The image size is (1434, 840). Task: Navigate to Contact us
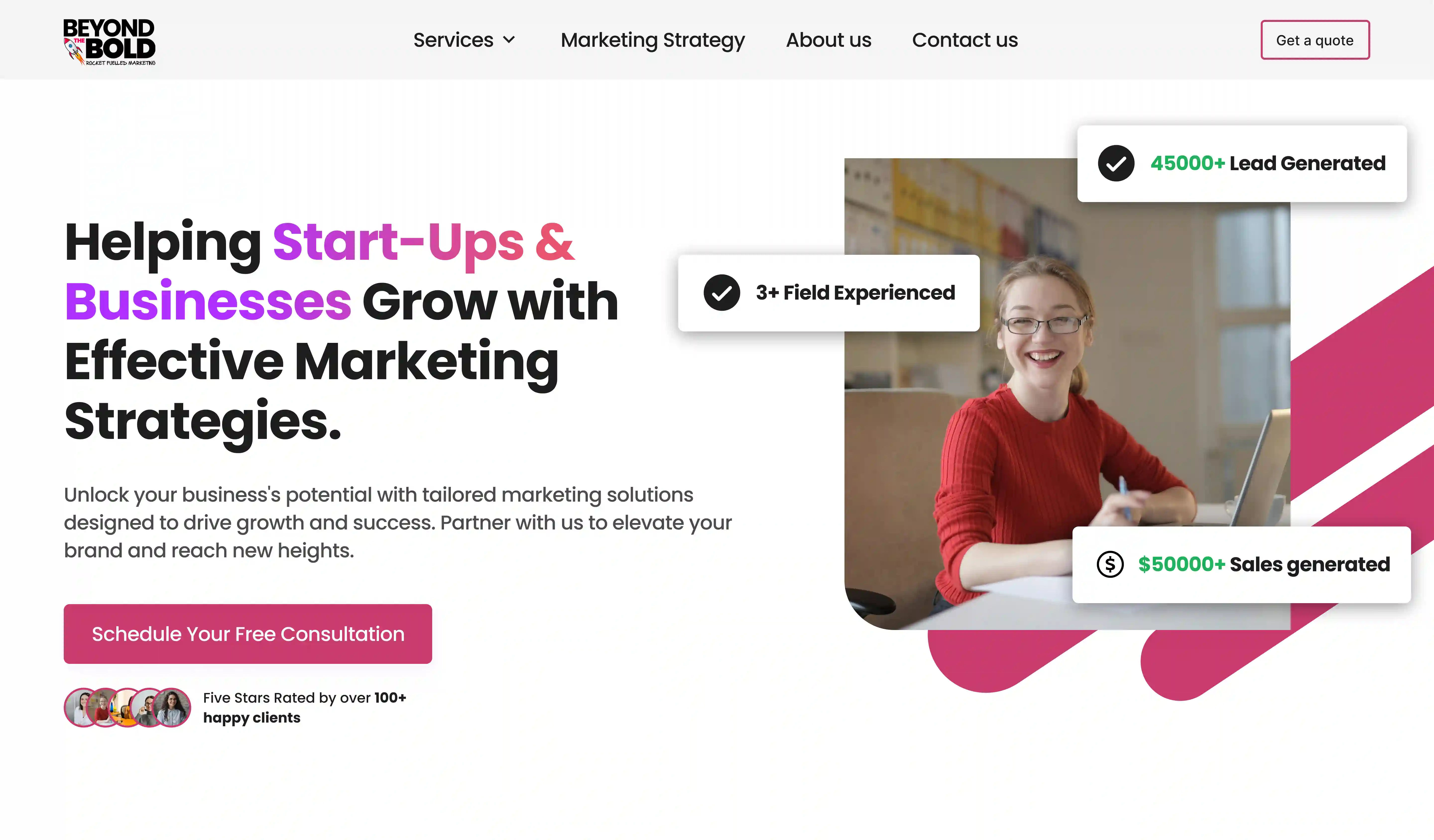coord(964,40)
